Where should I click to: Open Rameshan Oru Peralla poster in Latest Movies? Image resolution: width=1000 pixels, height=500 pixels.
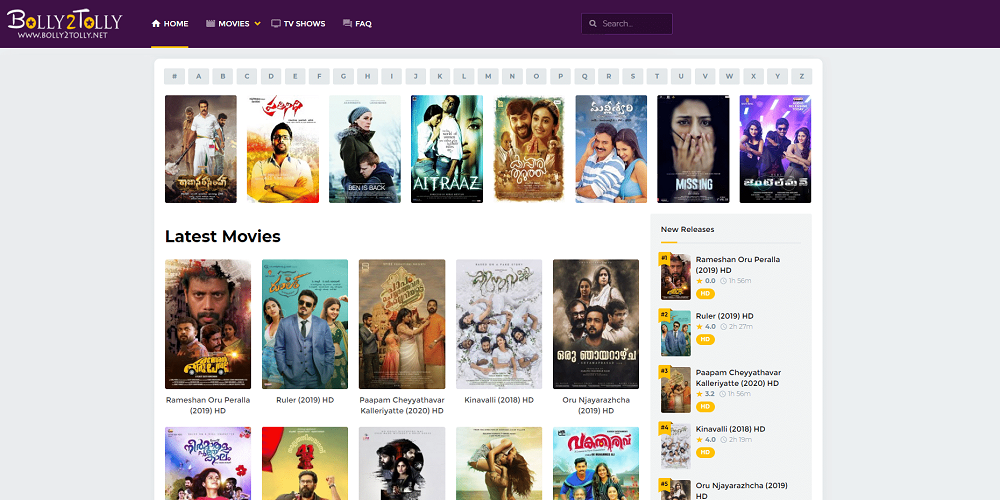coord(208,324)
